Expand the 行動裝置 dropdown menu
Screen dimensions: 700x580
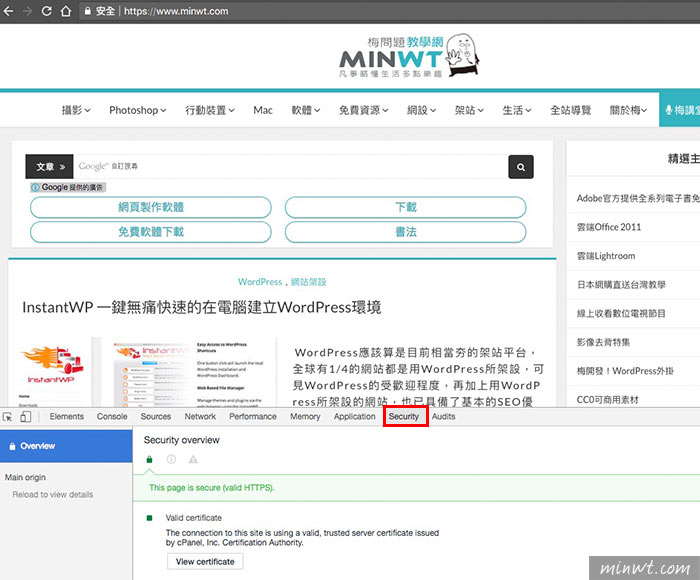[210, 110]
